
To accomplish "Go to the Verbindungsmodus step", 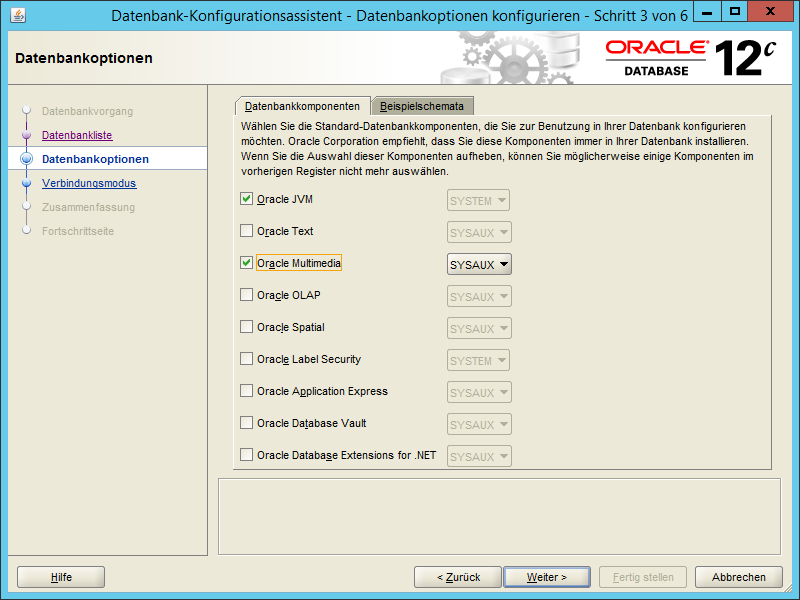I will point(89,183).
